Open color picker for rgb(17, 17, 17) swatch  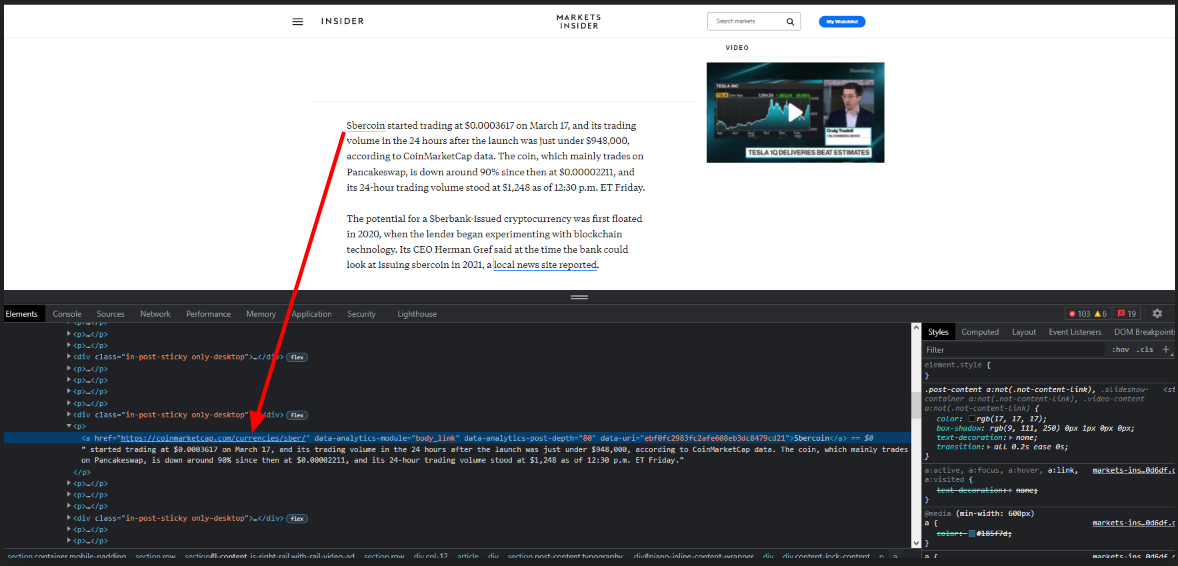tap(971, 419)
